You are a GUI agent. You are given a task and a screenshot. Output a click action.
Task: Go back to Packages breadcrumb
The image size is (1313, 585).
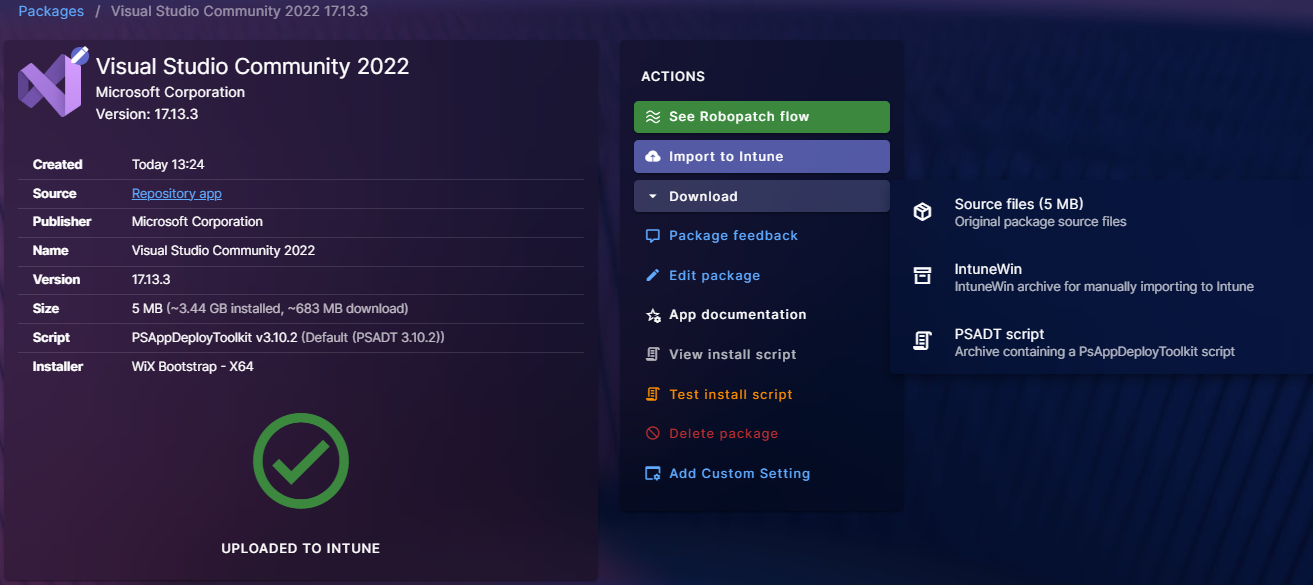click(x=50, y=12)
